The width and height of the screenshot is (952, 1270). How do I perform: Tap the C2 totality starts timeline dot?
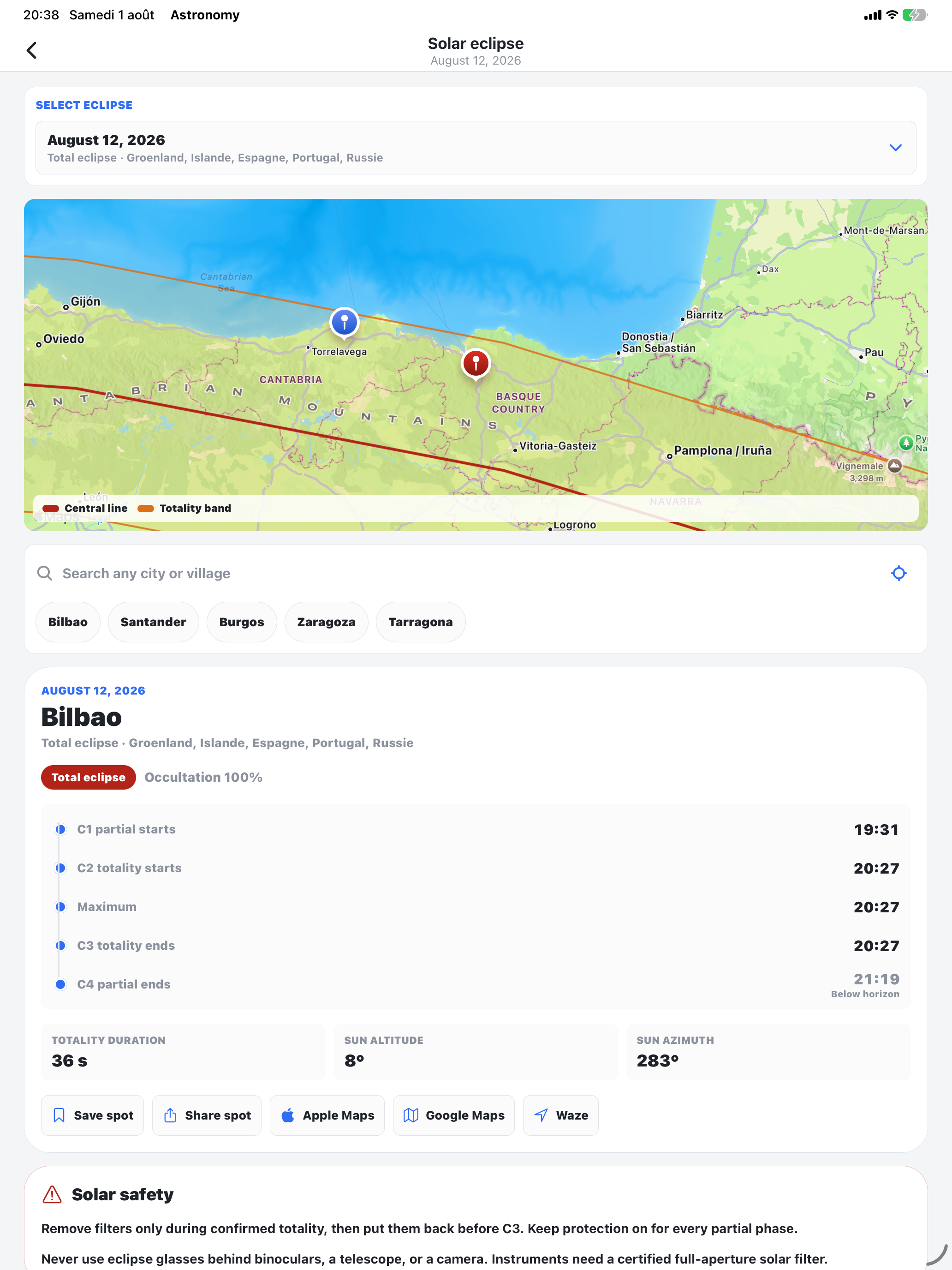tap(60, 868)
